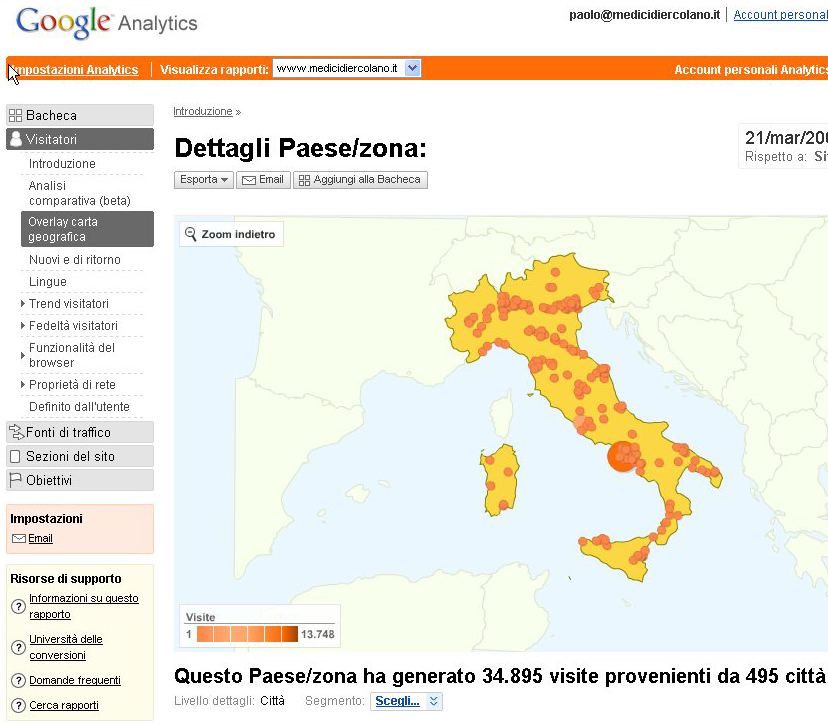The height and width of the screenshot is (723, 828).
Task: Click the darkest swatch of Visite legend
Action: [290, 634]
